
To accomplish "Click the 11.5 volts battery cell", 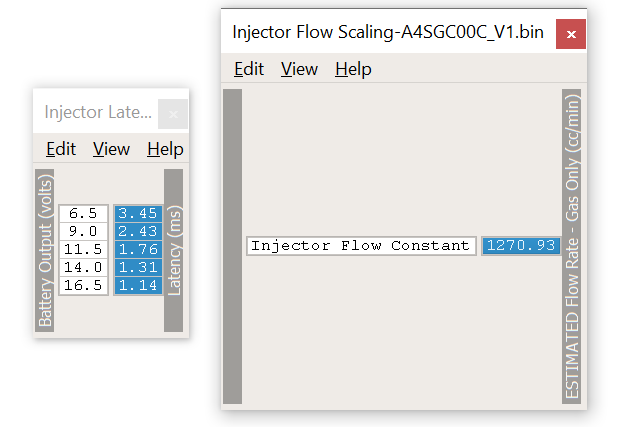I will (84, 250).
